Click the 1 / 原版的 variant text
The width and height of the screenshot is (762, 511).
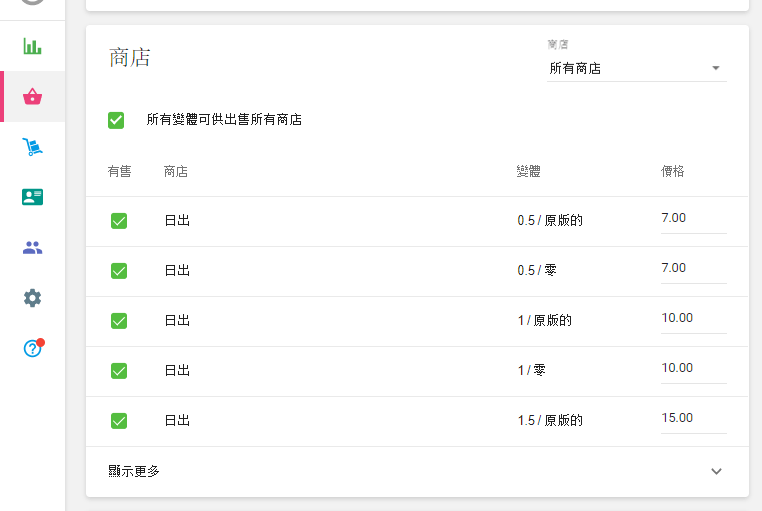[x=545, y=321]
